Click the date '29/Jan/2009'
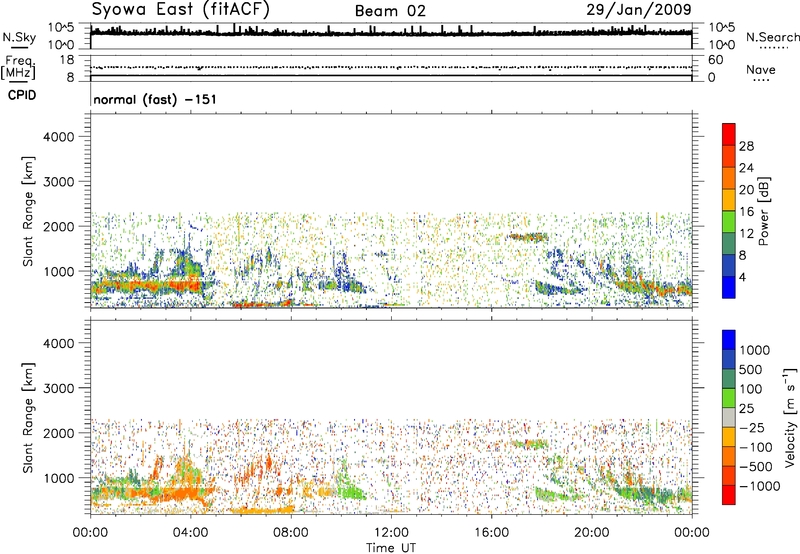 639,10
